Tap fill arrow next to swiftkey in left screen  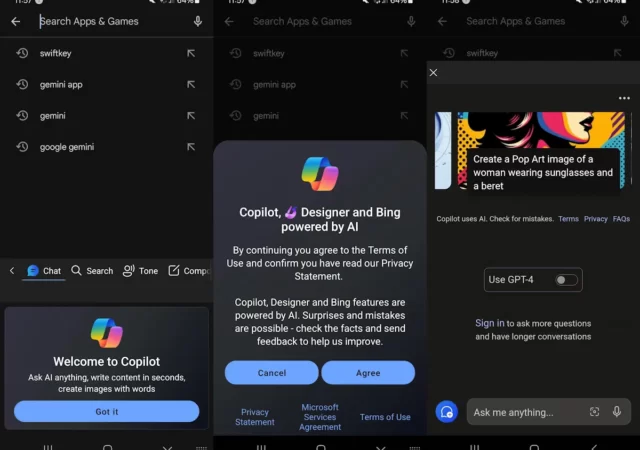point(191,53)
